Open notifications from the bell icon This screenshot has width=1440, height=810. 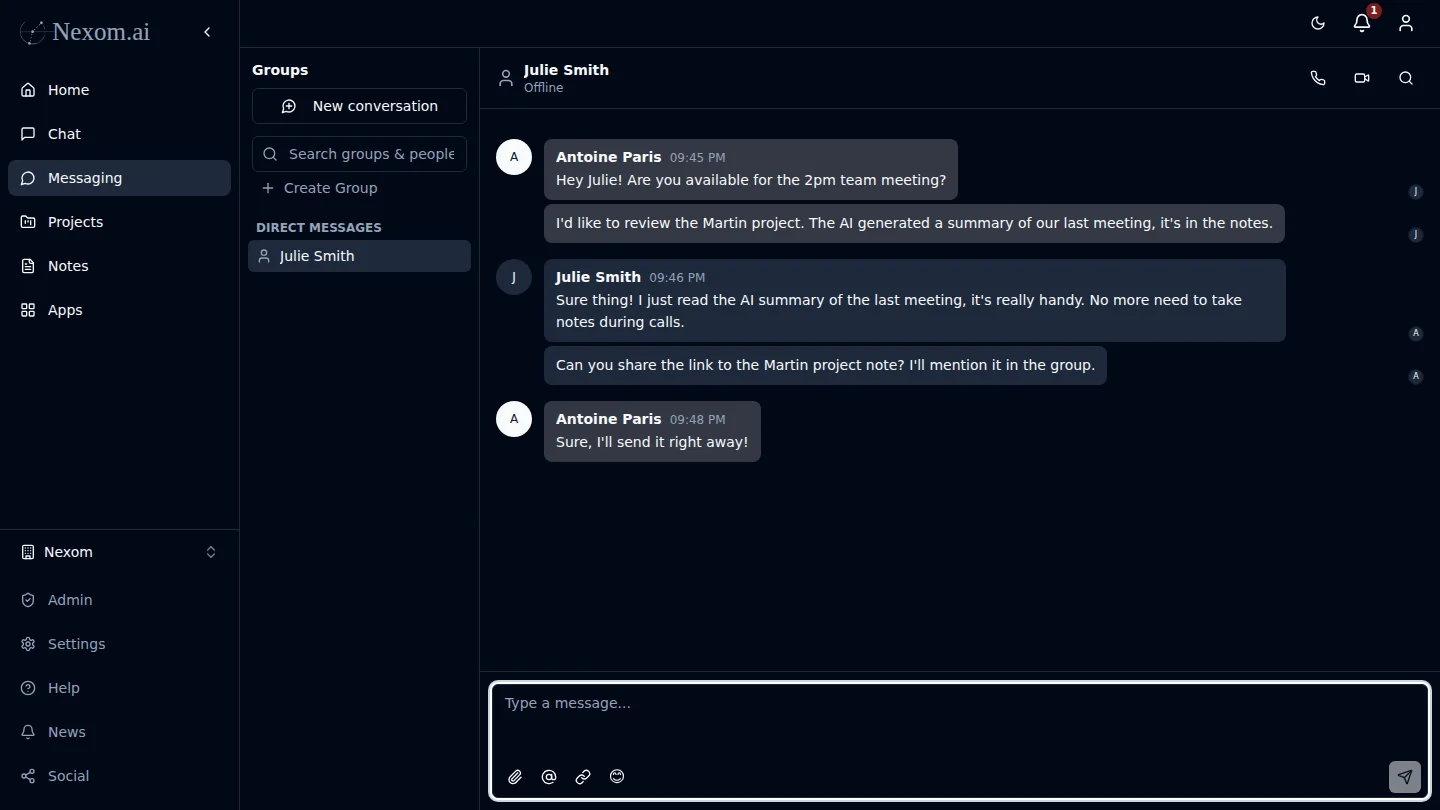1362,23
